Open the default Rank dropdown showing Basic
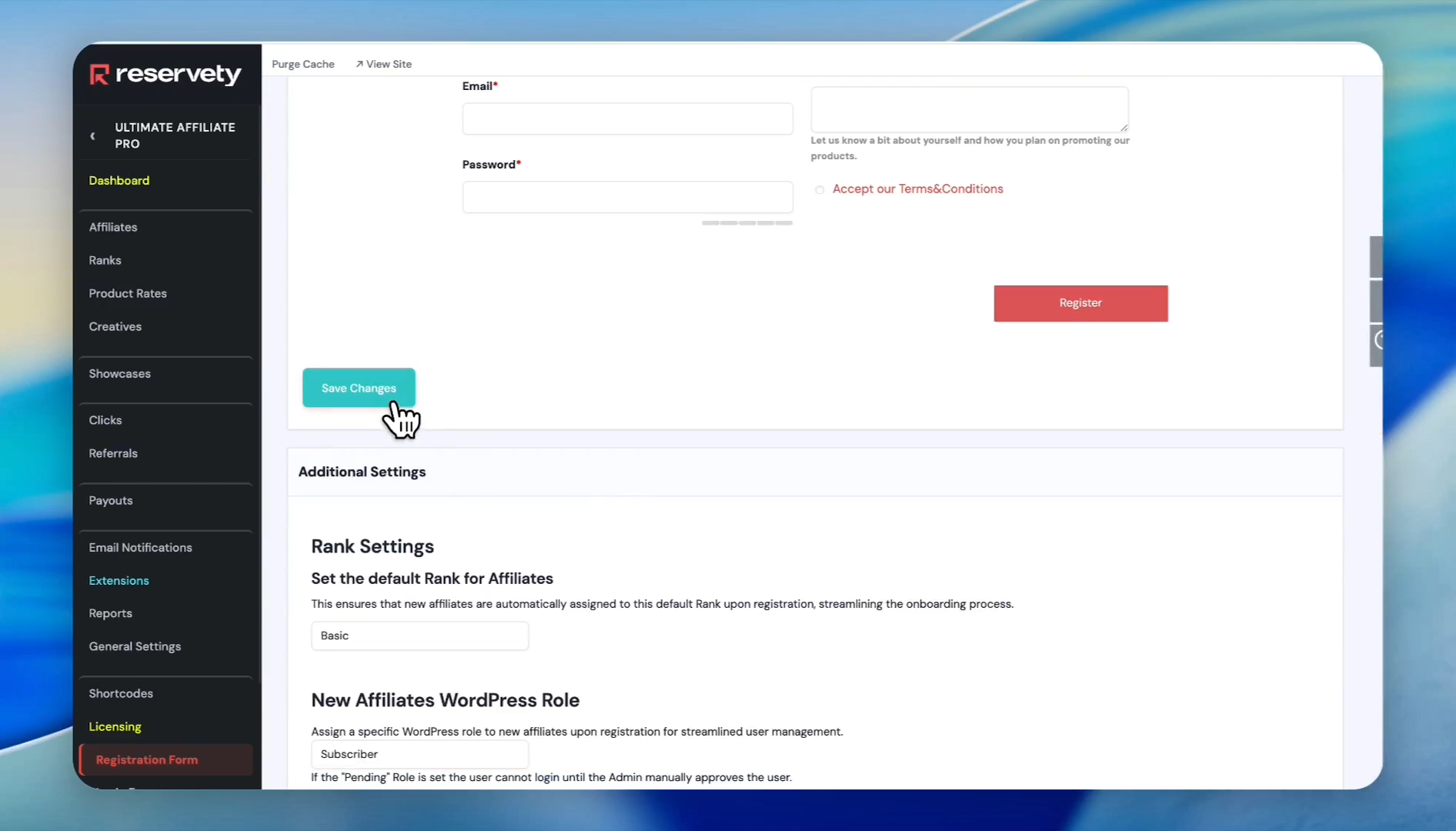1456x831 pixels. pyautogui.click(x=419, y=636)
